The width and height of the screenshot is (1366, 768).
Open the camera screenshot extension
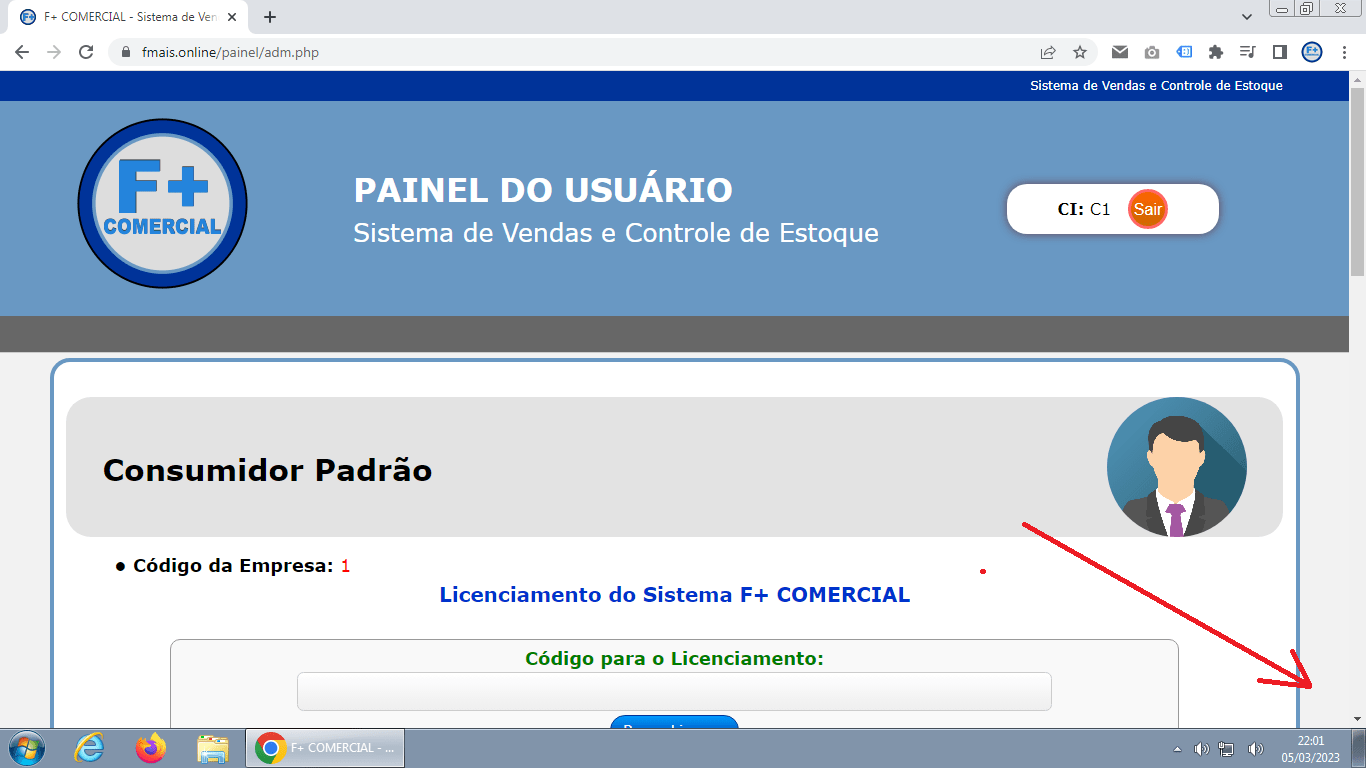pyautogui.click(x=1152, y=52)
